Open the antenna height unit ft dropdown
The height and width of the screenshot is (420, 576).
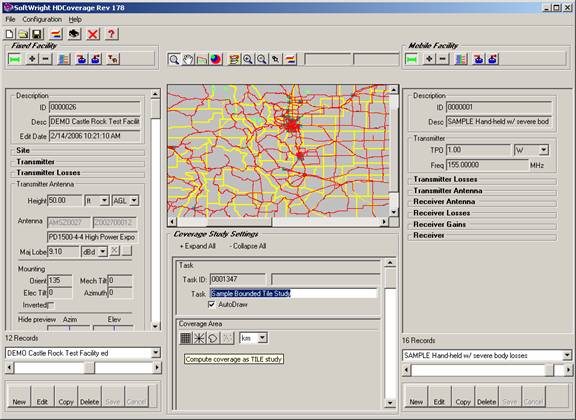[104, 201]
